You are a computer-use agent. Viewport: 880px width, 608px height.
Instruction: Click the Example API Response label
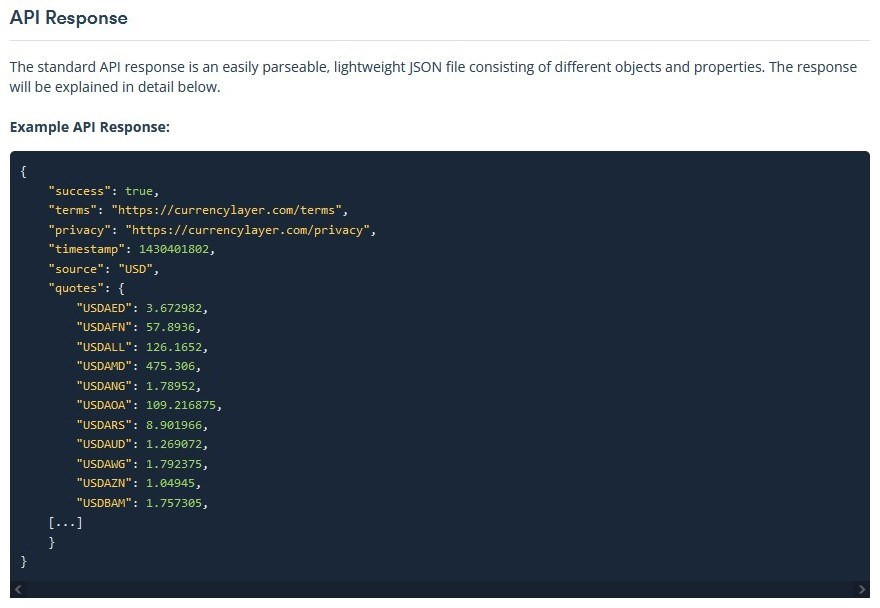(90, 127)
